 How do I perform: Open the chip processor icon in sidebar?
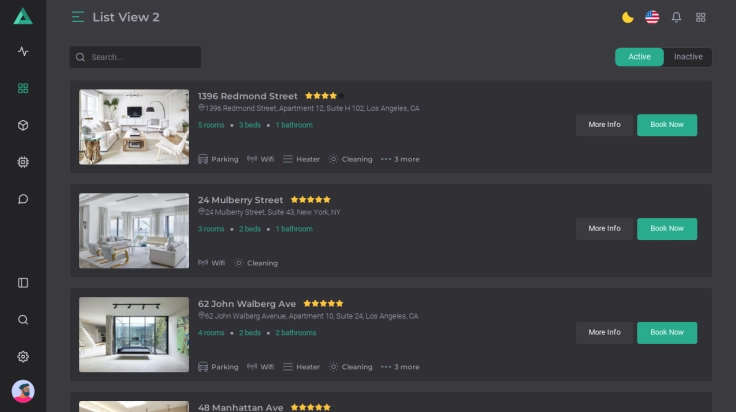pyautogui.click(x=23, y=162)
